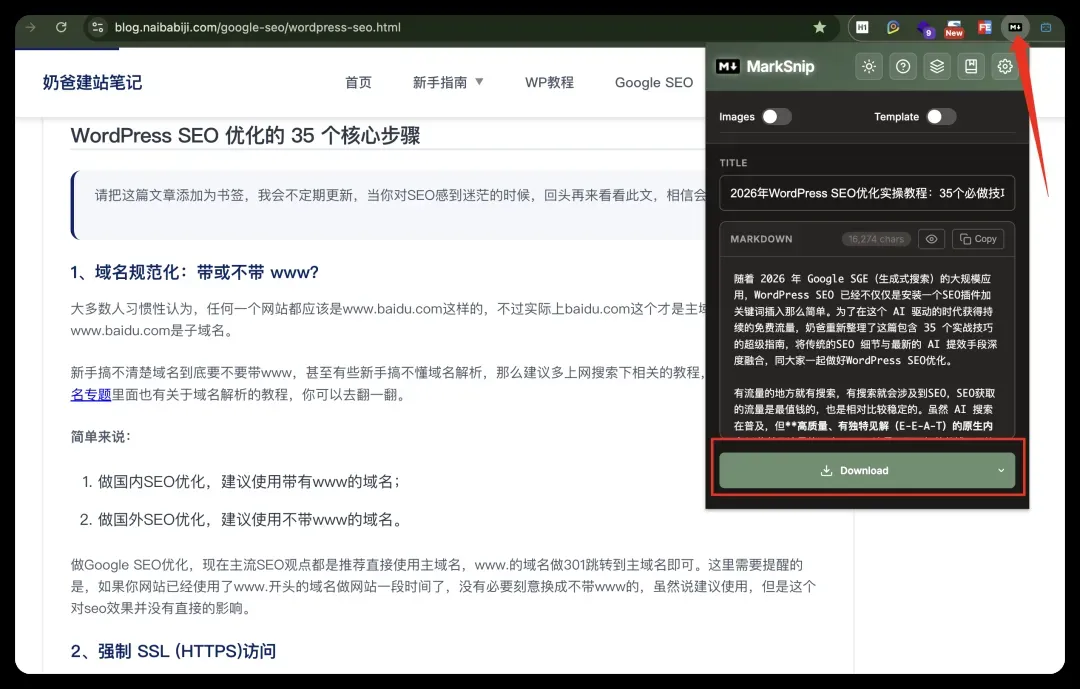Copy the markdown content
This screenshot has width=1080, height=689.
coord(978,239)
